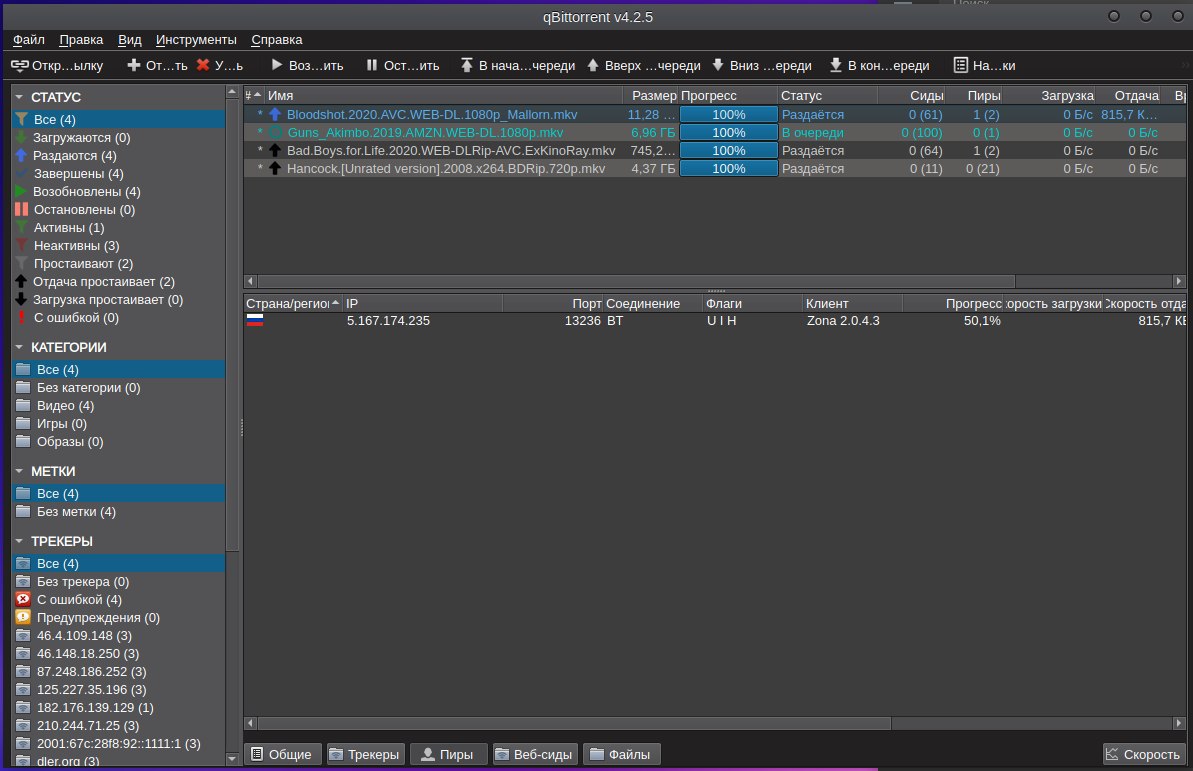
Task: Click the pause toolbar icon
Action: (x=371, y=65)
